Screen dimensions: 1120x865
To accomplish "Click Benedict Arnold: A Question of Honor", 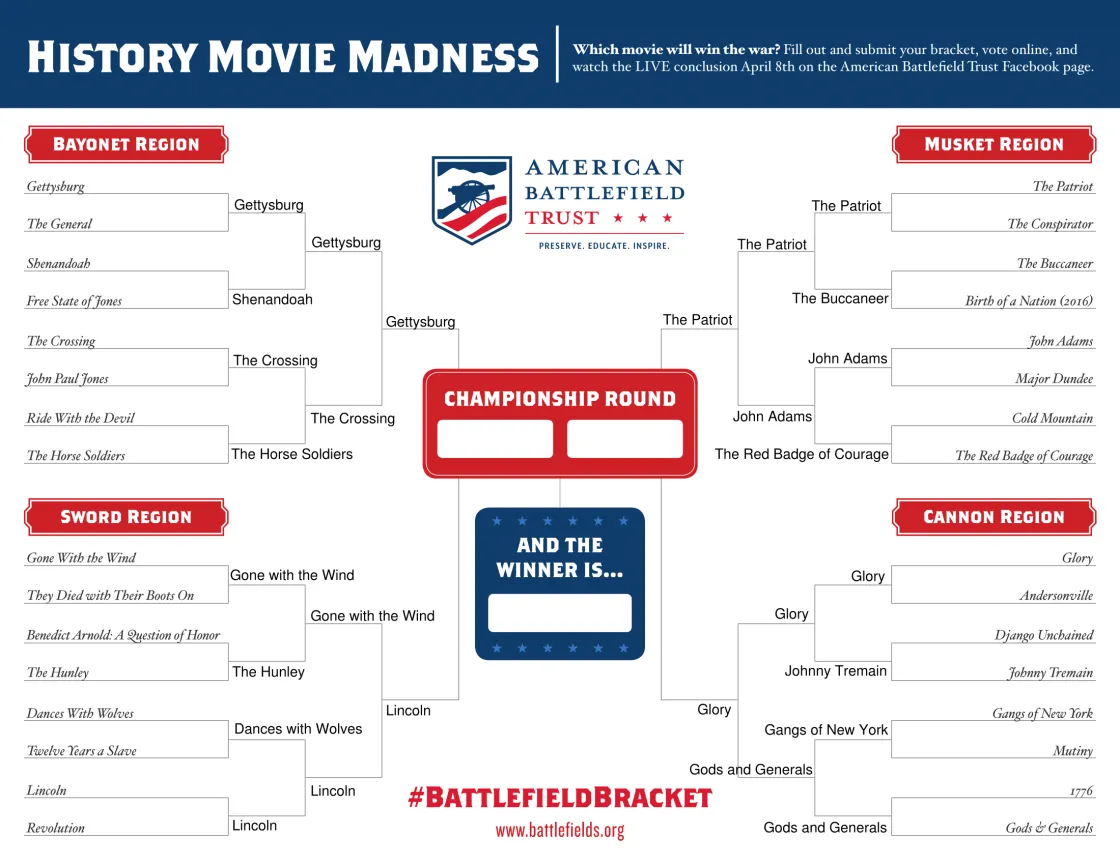I will tap(123, 635).
